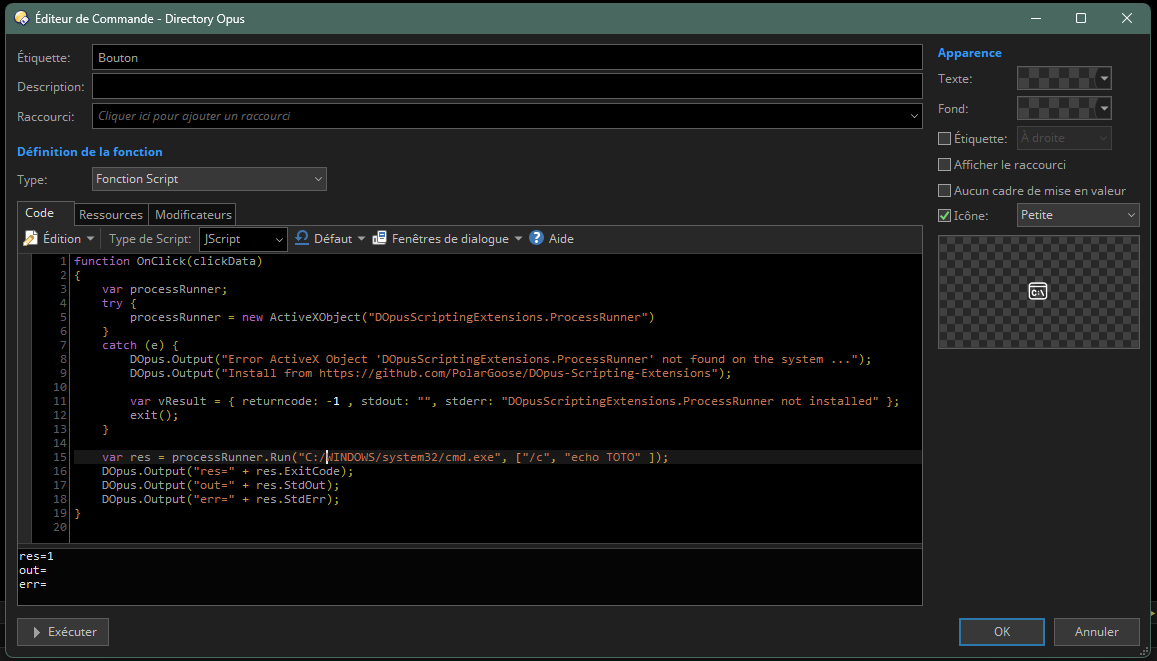Screen dimensions: 1157x661
Task: Click the "Définition de la fonction" heading
Action: click(90, 151)
